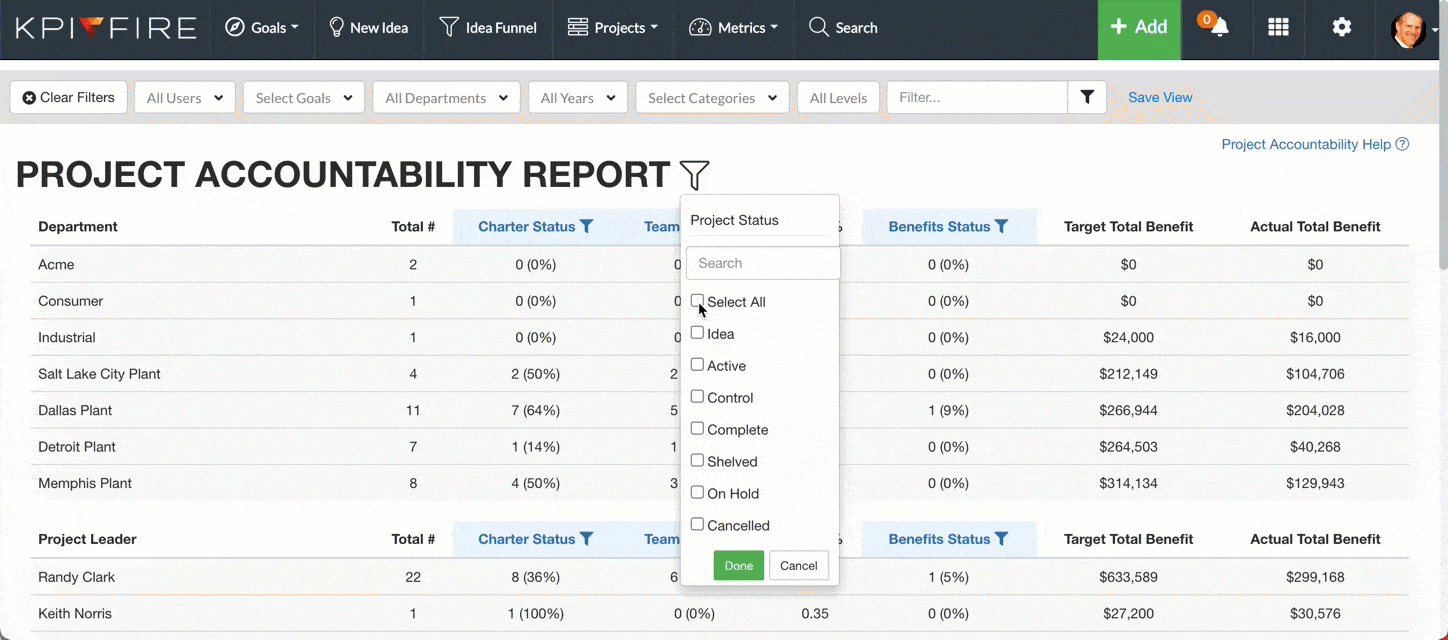Screen dimensions: 1448x640
Task: Check the Idea status checkbox
Action: [697, 333]
